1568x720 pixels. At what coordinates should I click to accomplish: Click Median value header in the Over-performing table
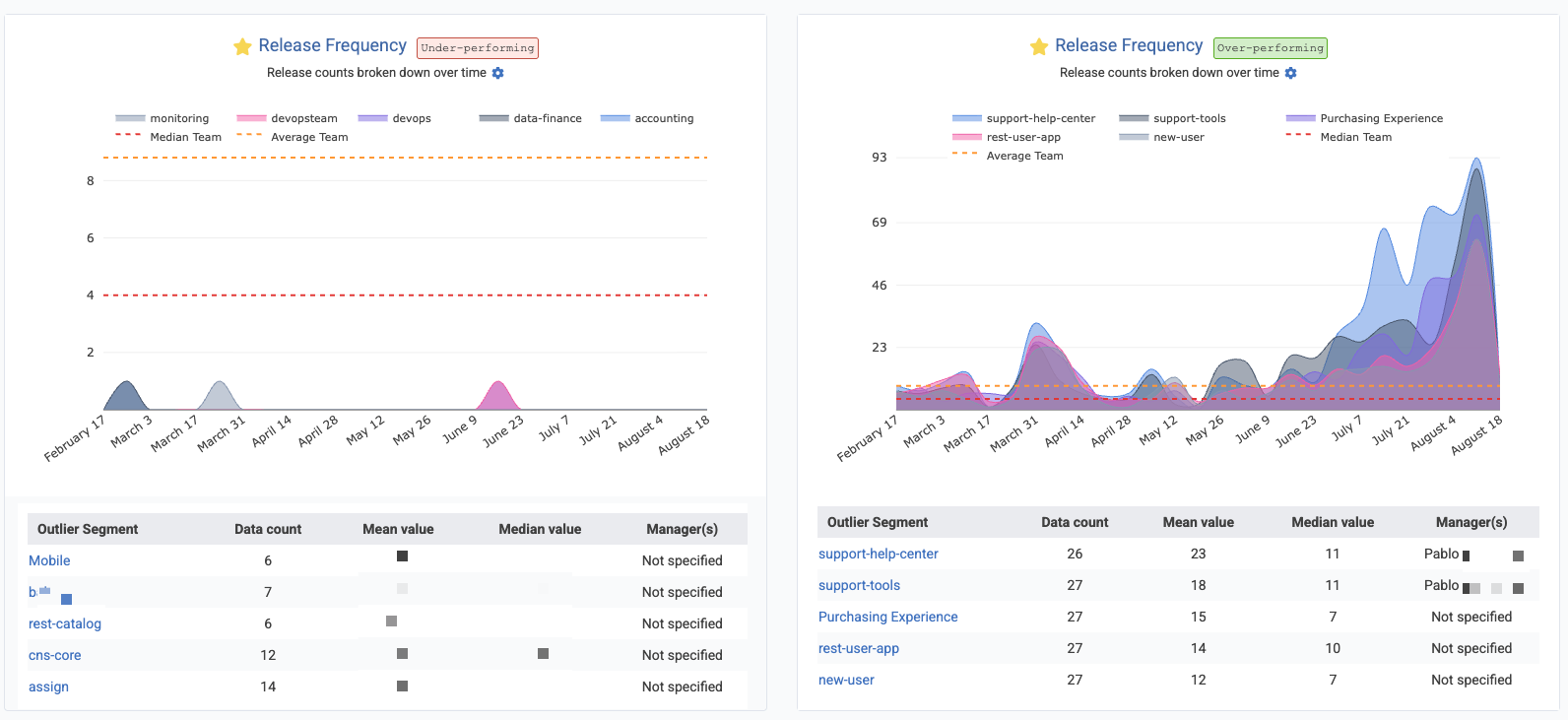click(1332, 522)
